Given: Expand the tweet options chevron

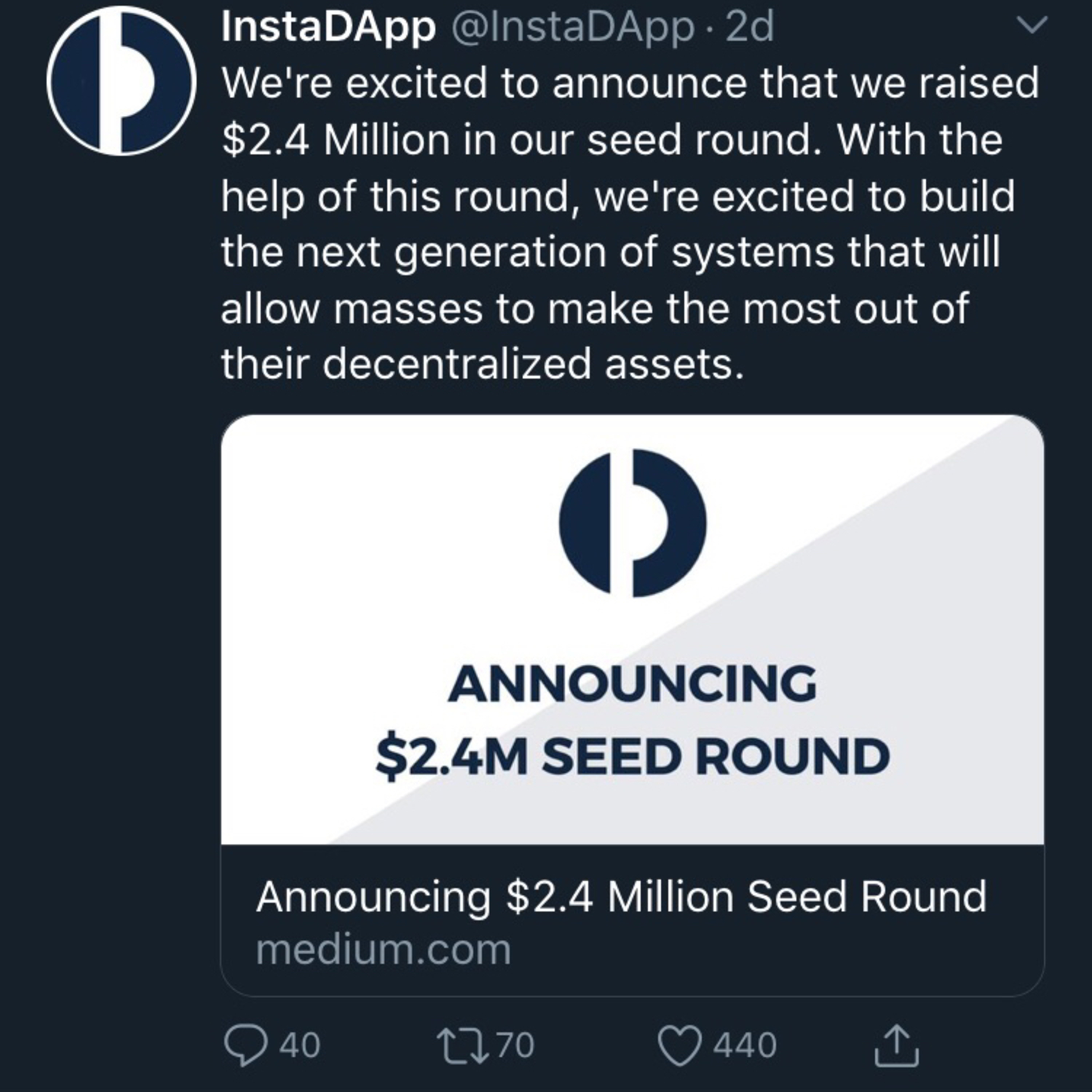Looking at the screenshot, I should point(1032,25).
